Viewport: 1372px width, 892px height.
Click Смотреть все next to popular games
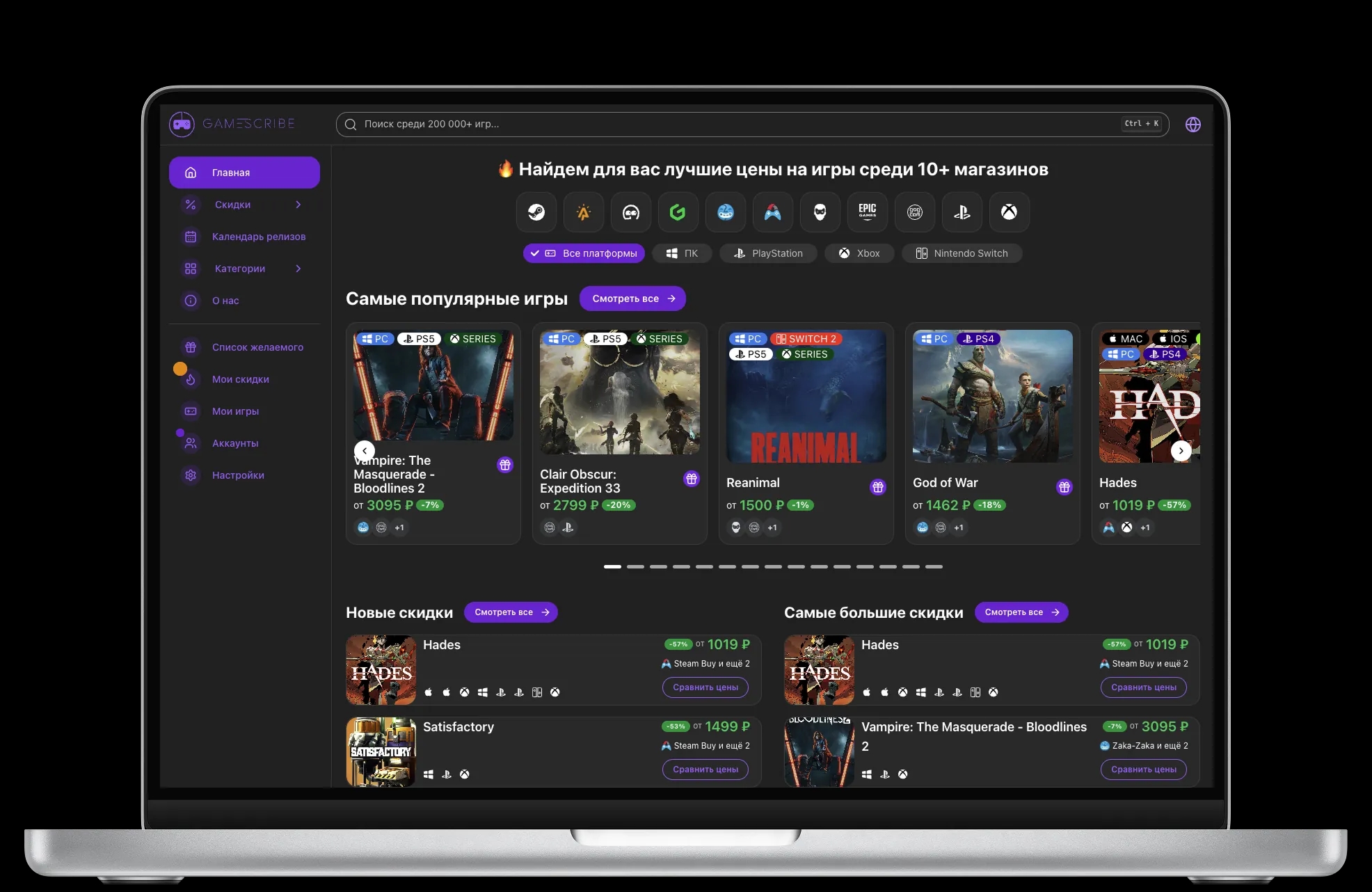[x=632, y=298]
